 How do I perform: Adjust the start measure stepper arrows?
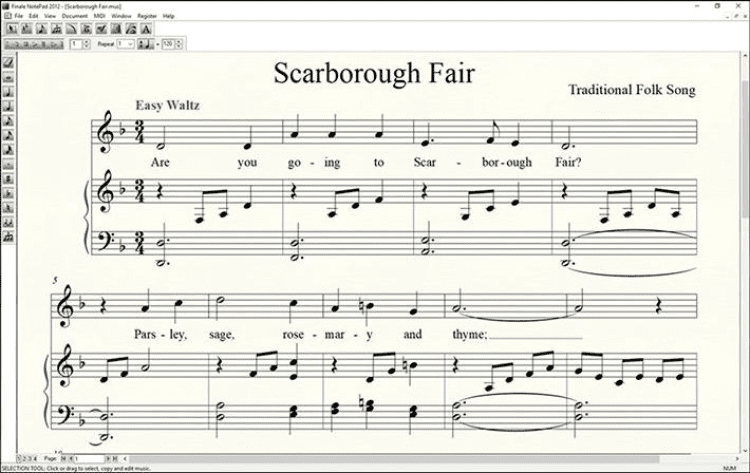pyautogui.click(x=87, y=44)
